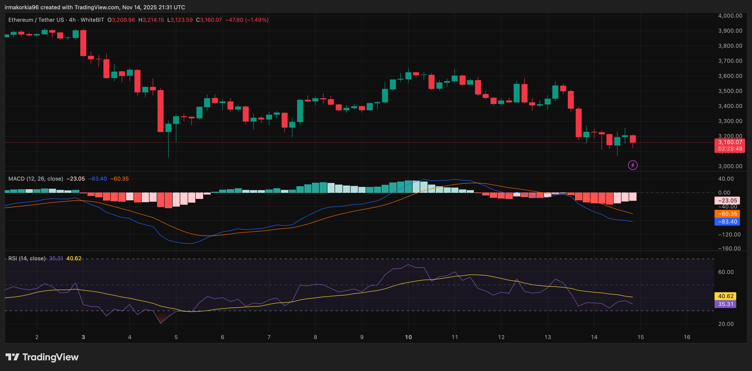Click the 3,900.00 price axis label

click(731, 31)
